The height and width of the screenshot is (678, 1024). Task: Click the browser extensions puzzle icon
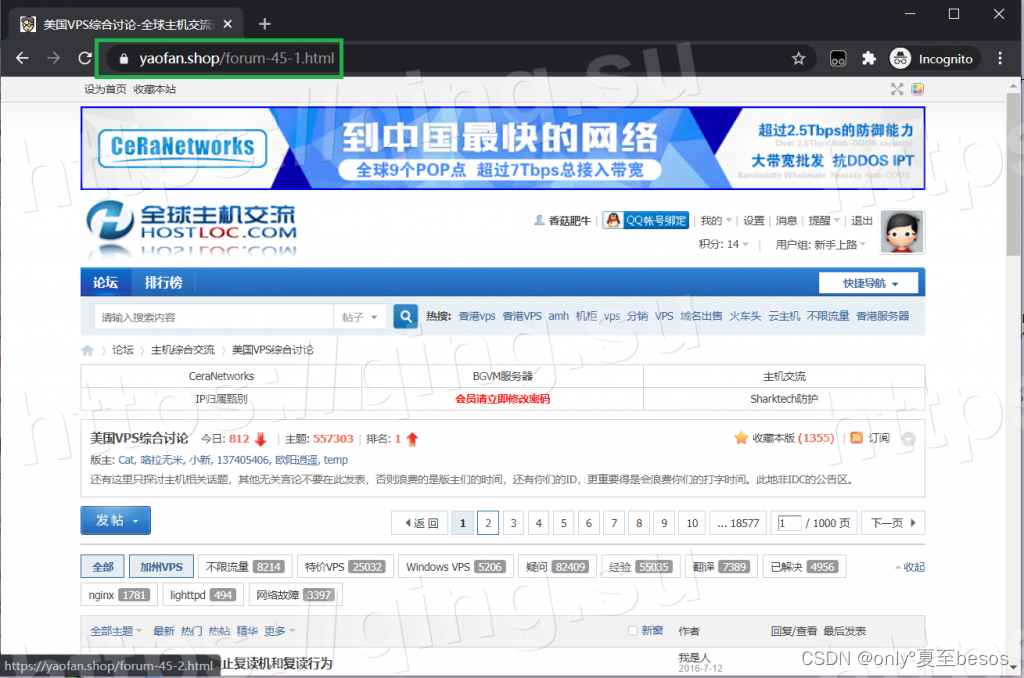point(868,58)
